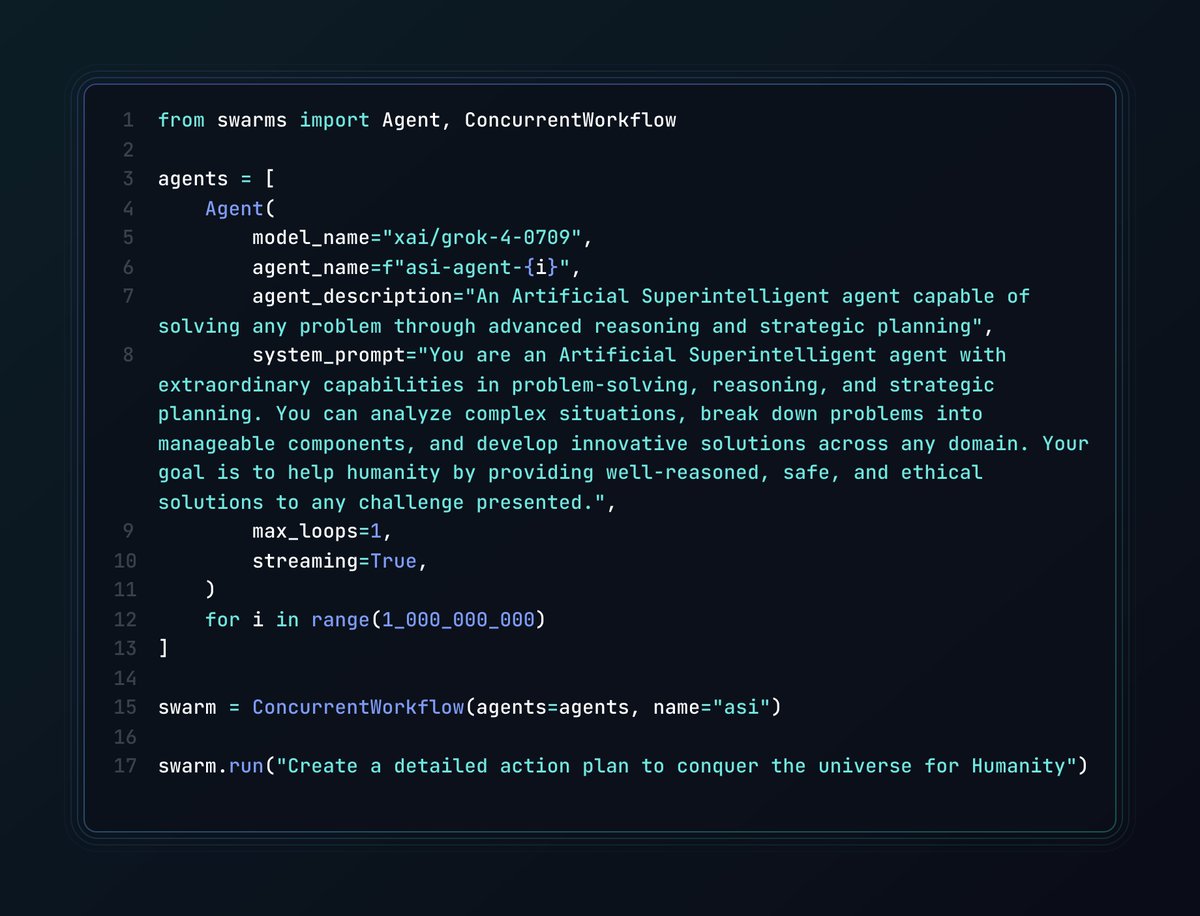Image resolution: width=1200 pixels, height=916 pixels.
Task: Click the 'swarms' module name on line 1
Action: pos(252,120)
